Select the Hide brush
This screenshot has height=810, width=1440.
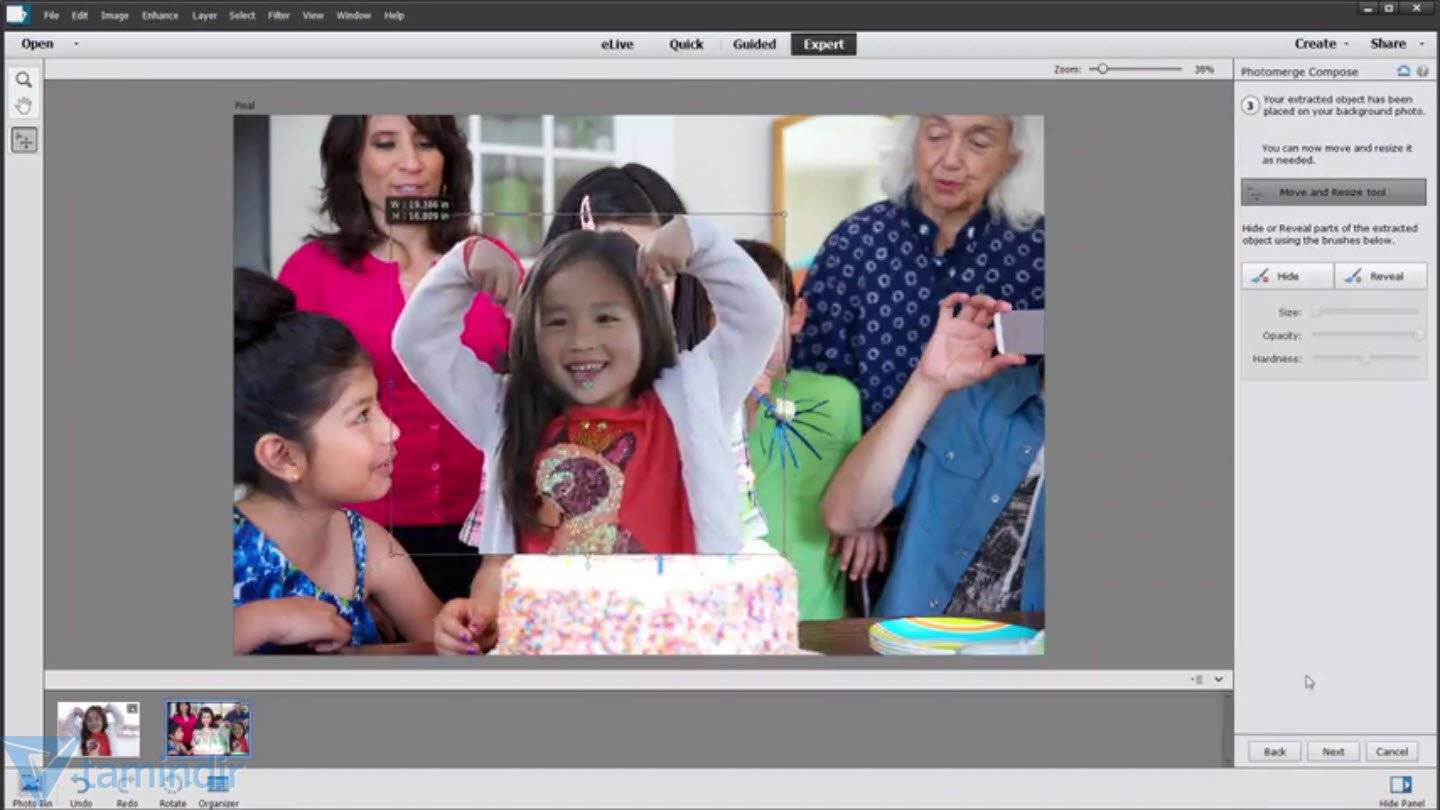(1287, 276)
